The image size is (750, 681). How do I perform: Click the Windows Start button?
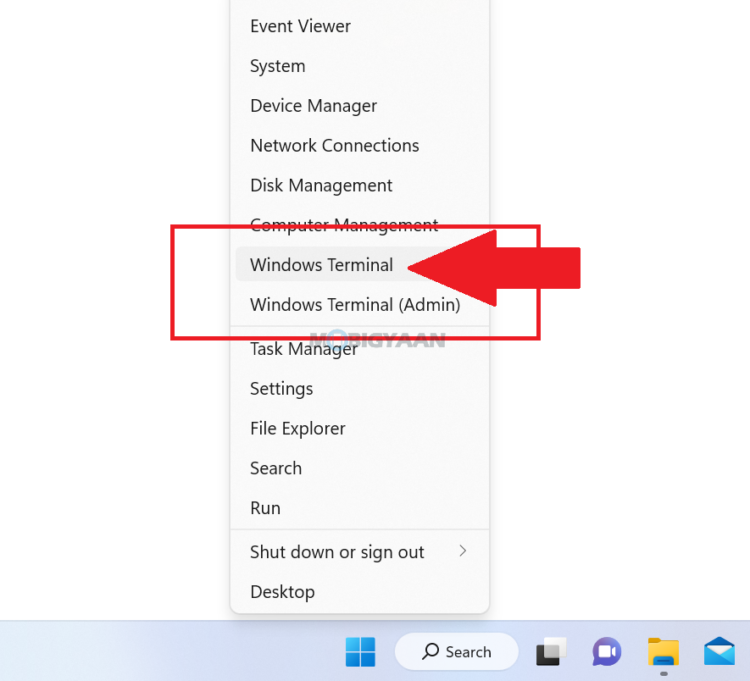(360, 652)
